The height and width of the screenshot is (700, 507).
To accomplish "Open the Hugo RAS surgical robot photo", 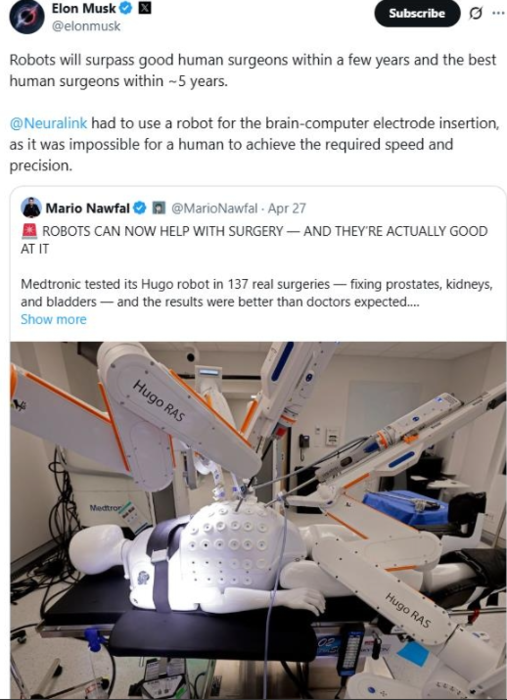I will (258, 521).
